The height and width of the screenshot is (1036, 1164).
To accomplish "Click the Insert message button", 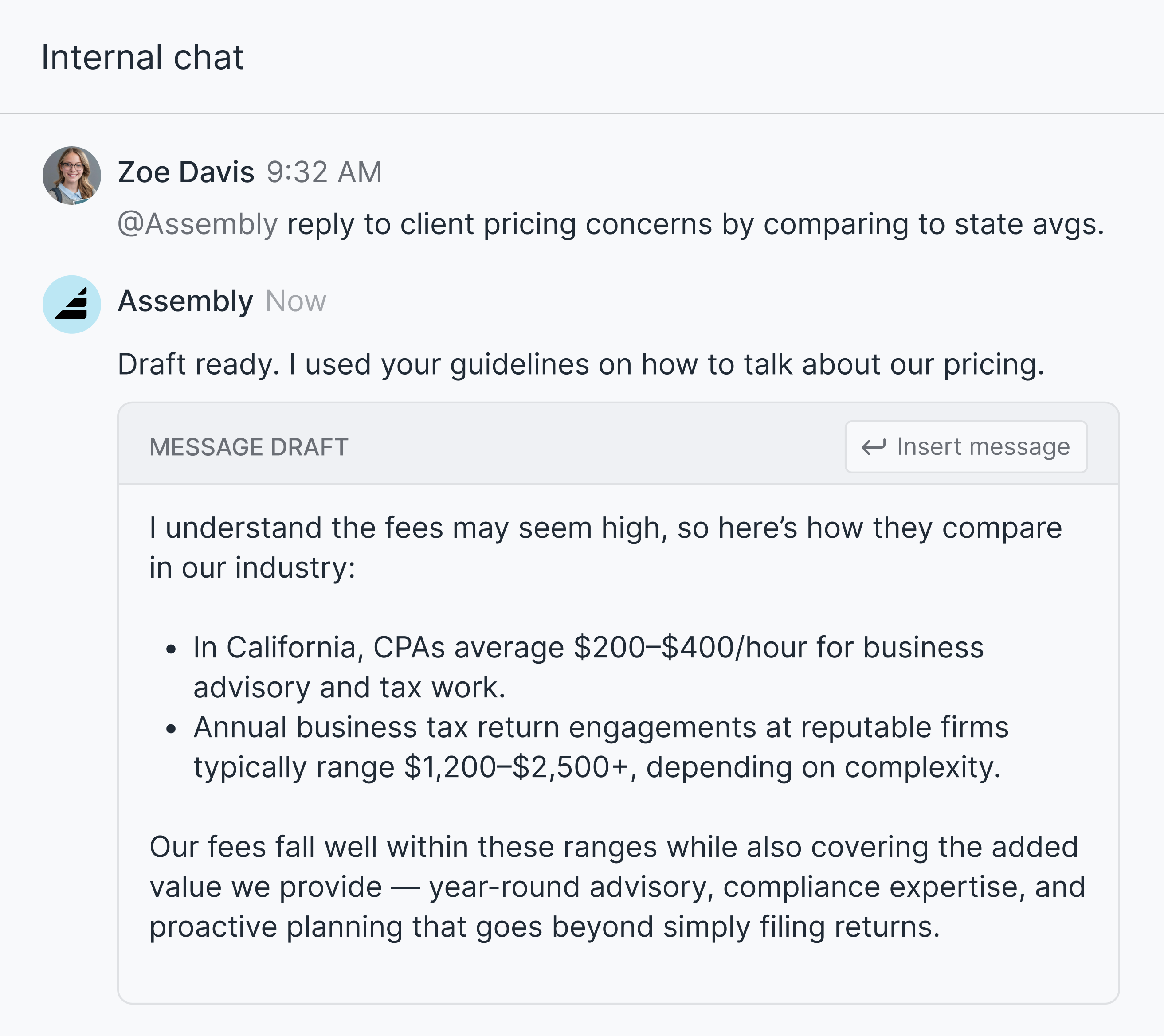I will point(966,447).
